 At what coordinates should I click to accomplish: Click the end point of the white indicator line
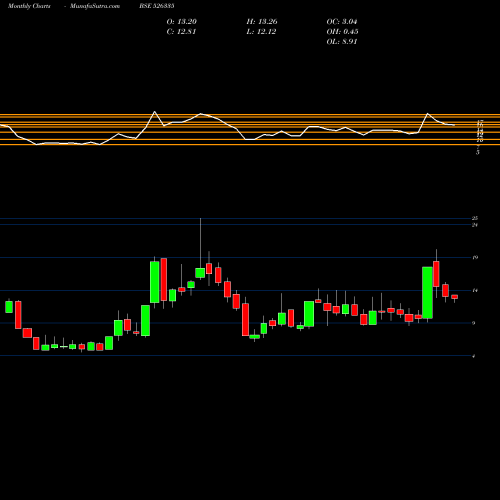[x=454, y=125]
